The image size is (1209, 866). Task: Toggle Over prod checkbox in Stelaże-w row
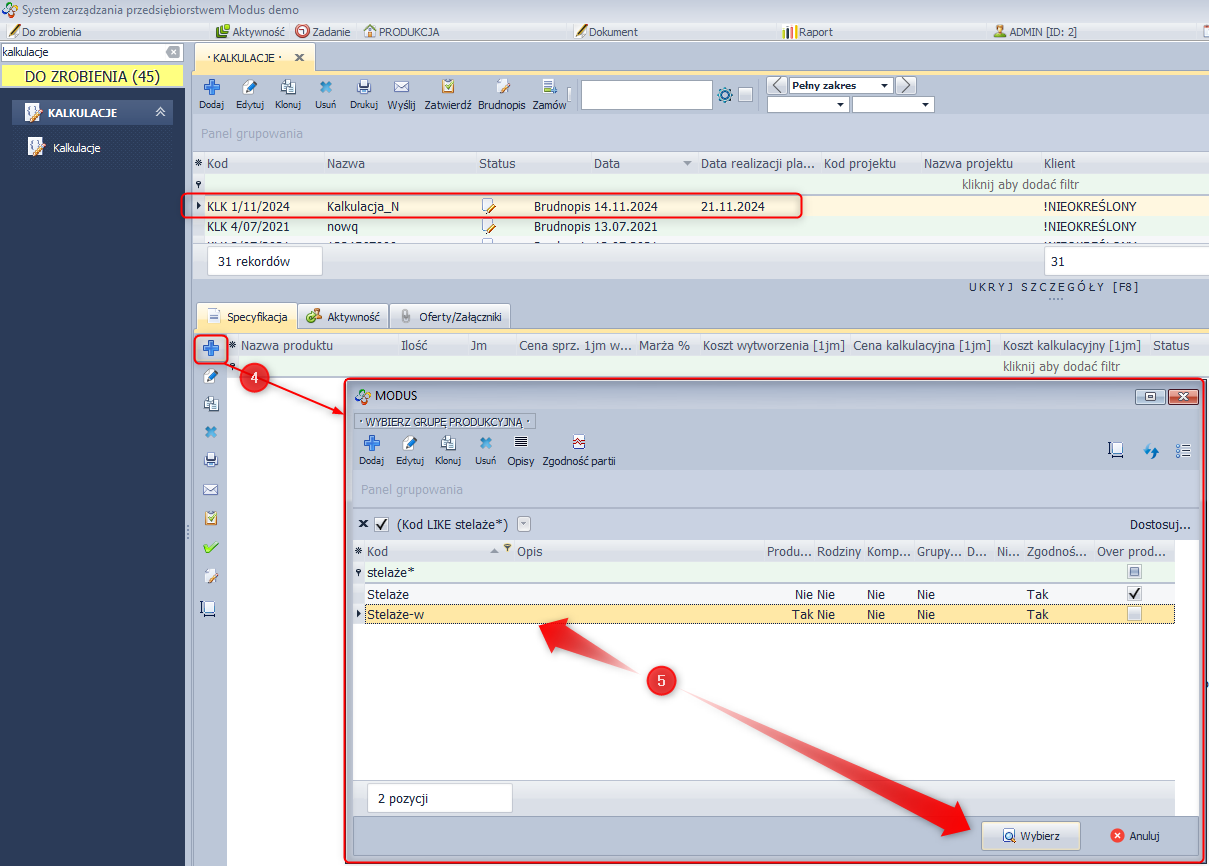pyautogui.click(x=1134, y=614)
